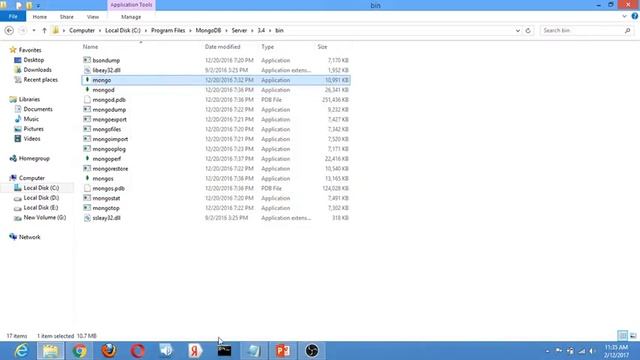Open Explorer help question mark

click(635, 16)
